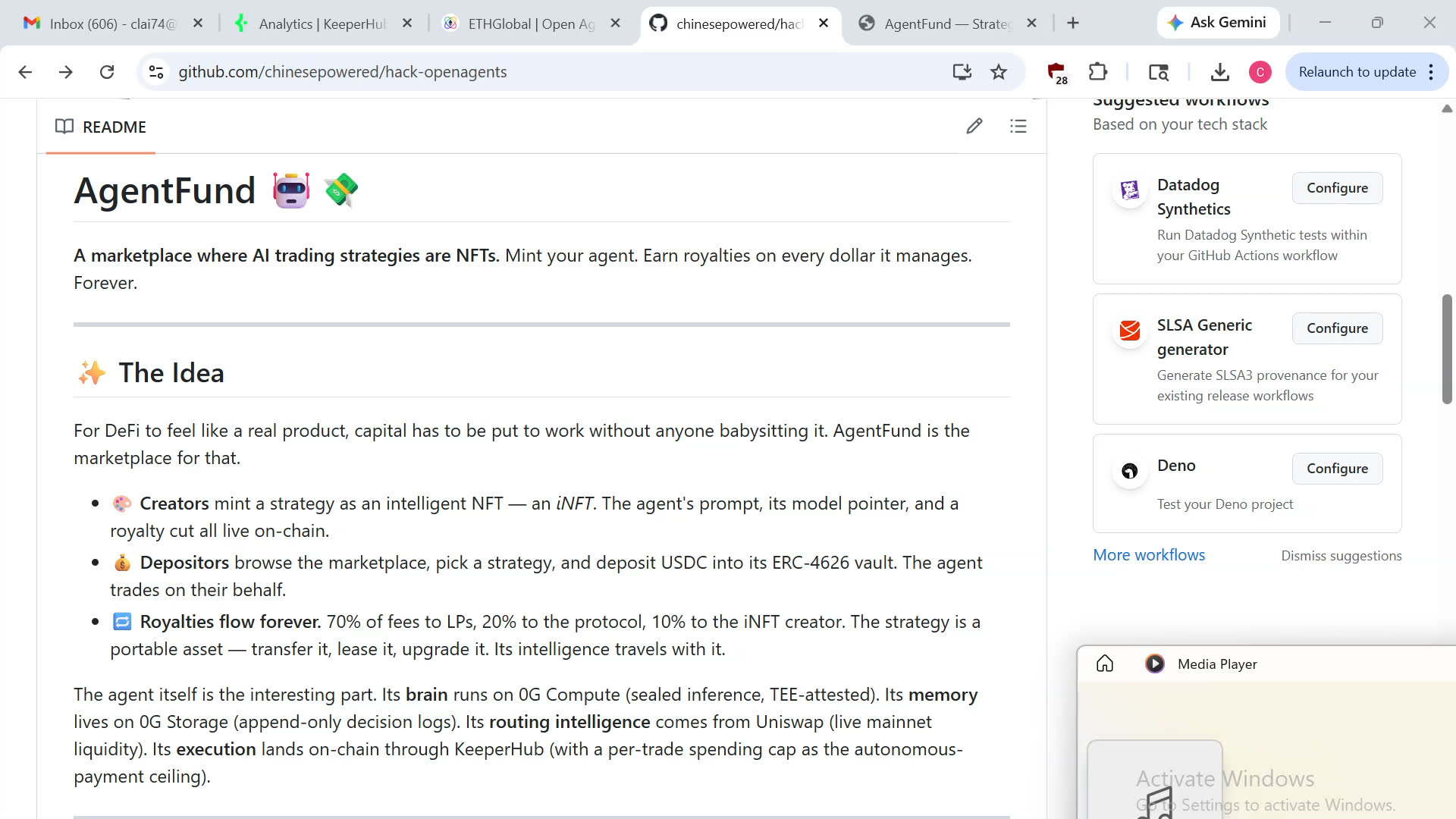Bookmark this page with the star icon
Image resolution: width=1456 pixels, height=819 pixels.
click(999, 72)
